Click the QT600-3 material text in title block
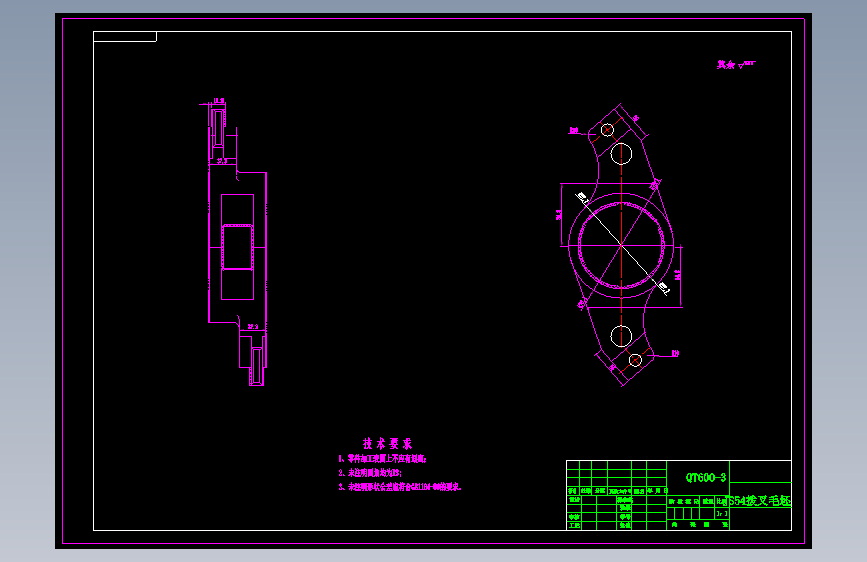 coord(706,477)
